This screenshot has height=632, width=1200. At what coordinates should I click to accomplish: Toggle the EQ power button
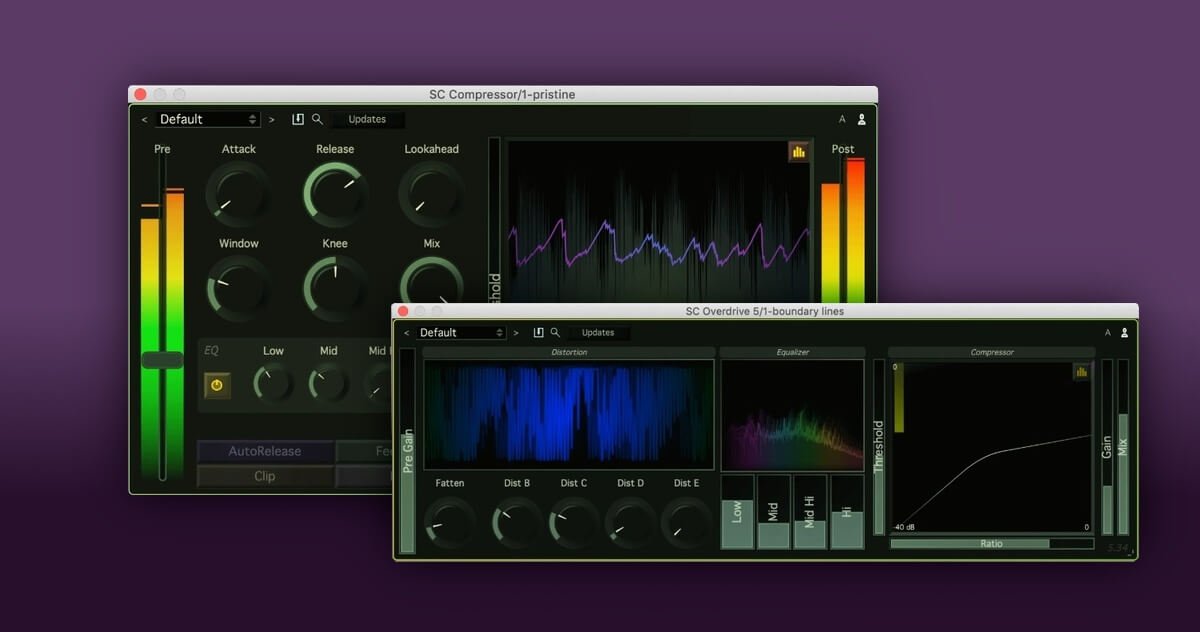pos(216,385)
